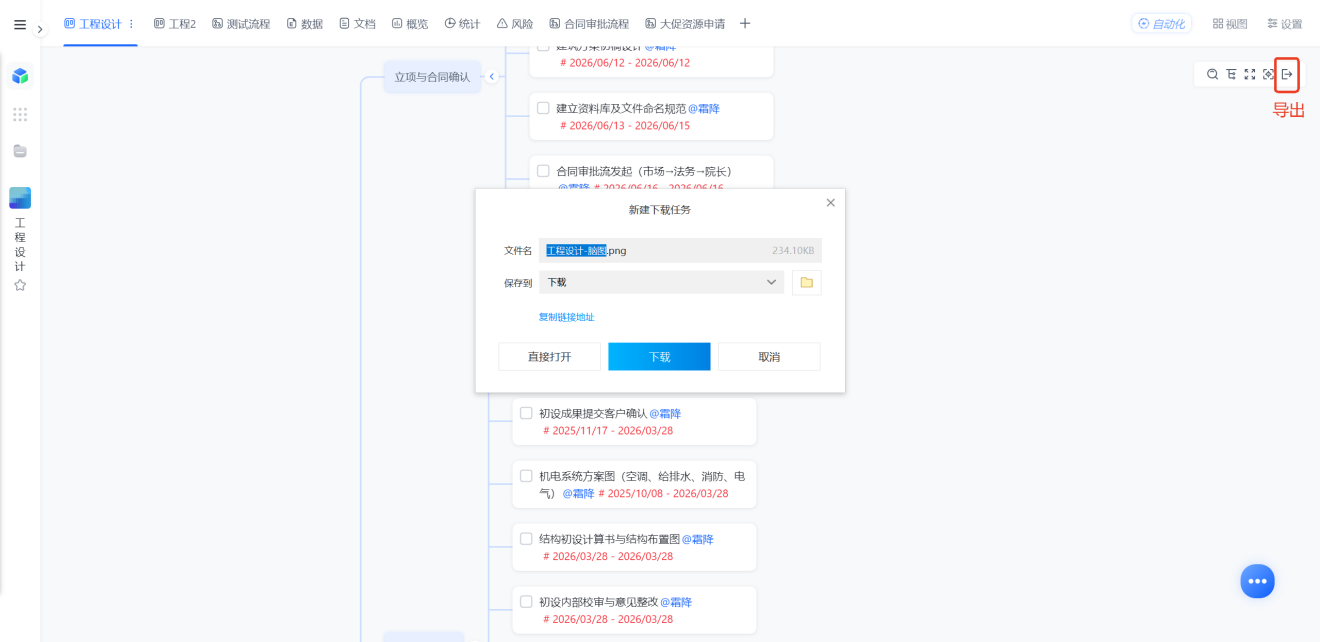Screen dimensions: 1320x642
Task: Check the 结构初设计算书与结构布置图 checkbox
Action: [526, 539]
